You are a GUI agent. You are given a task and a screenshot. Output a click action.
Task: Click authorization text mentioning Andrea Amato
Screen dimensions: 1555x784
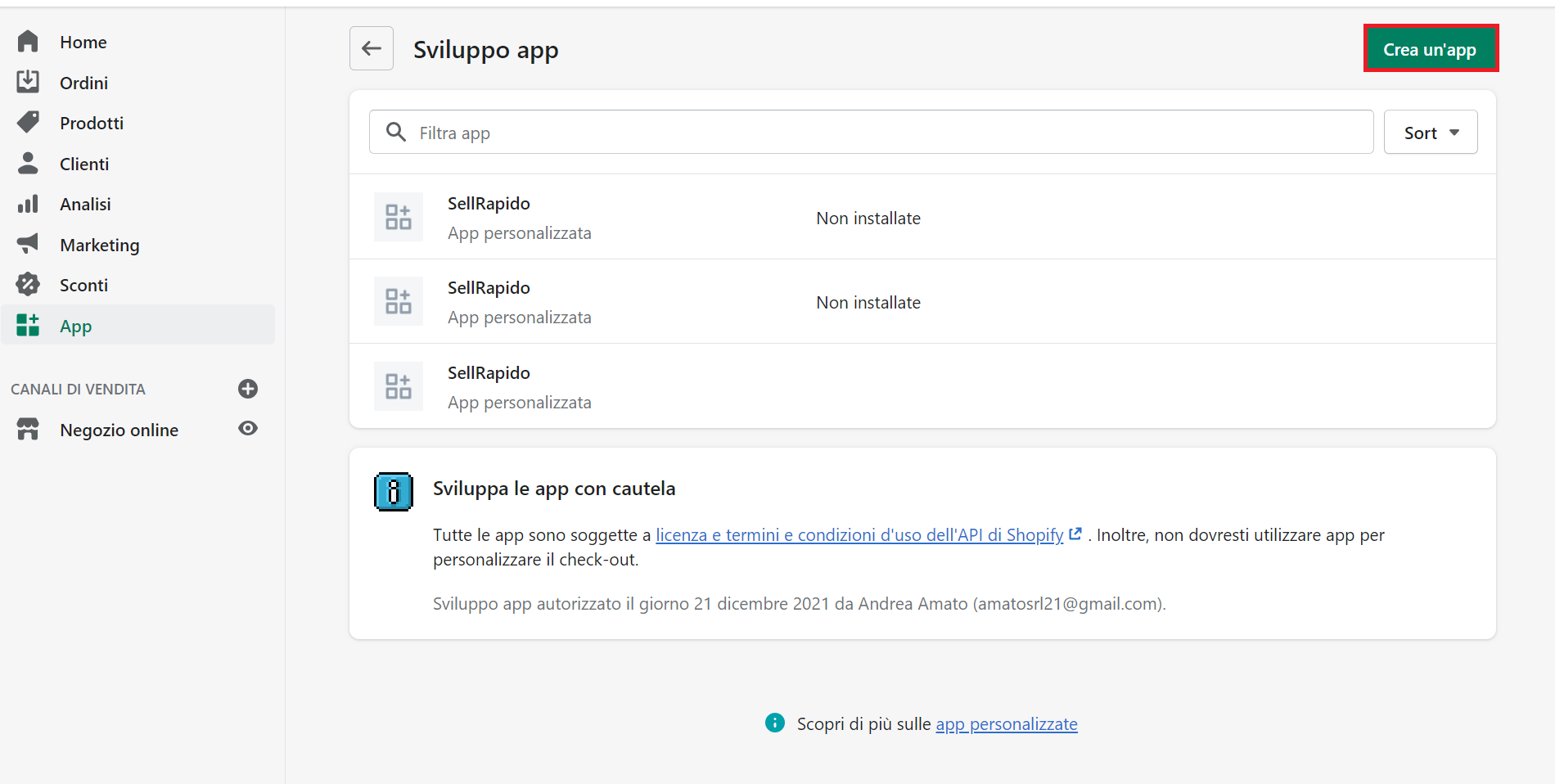click(x=800, y=603)
